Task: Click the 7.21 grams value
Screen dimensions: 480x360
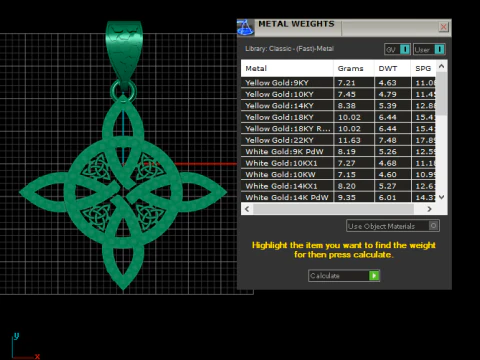Action: pyautogui.click(x=347, y=83)
